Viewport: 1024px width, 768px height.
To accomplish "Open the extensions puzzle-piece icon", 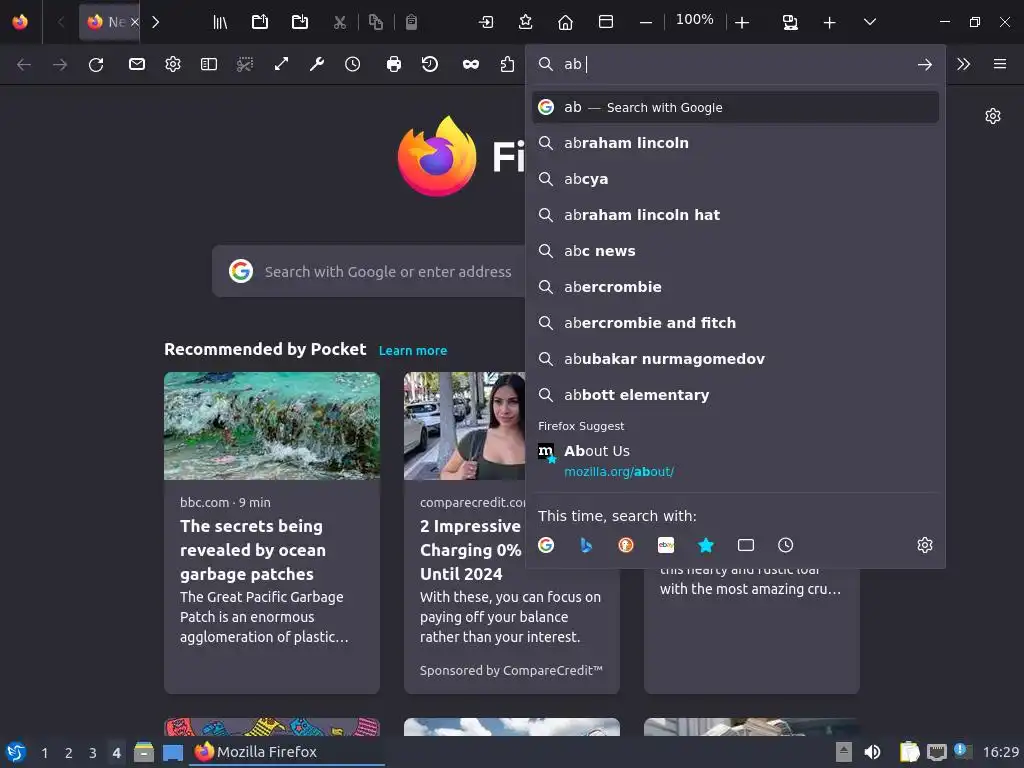I will pyautogui.click(x=507, y=64).
